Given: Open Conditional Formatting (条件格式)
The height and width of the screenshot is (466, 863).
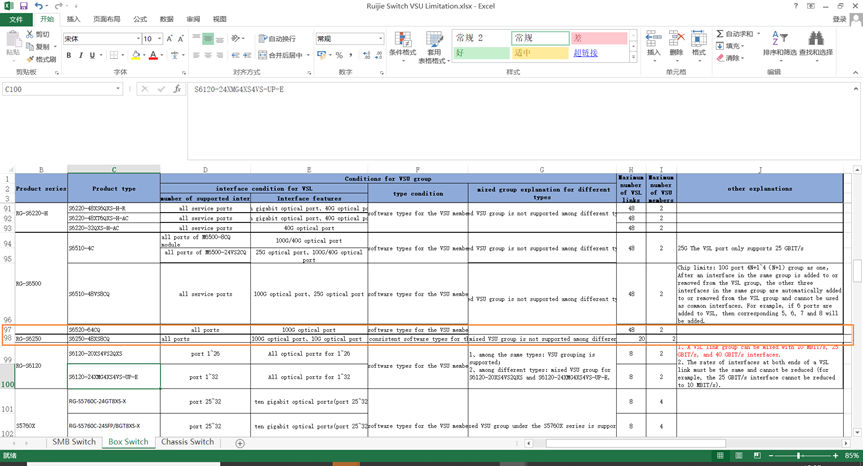Looking at the screenshot, I should point(402,45).
